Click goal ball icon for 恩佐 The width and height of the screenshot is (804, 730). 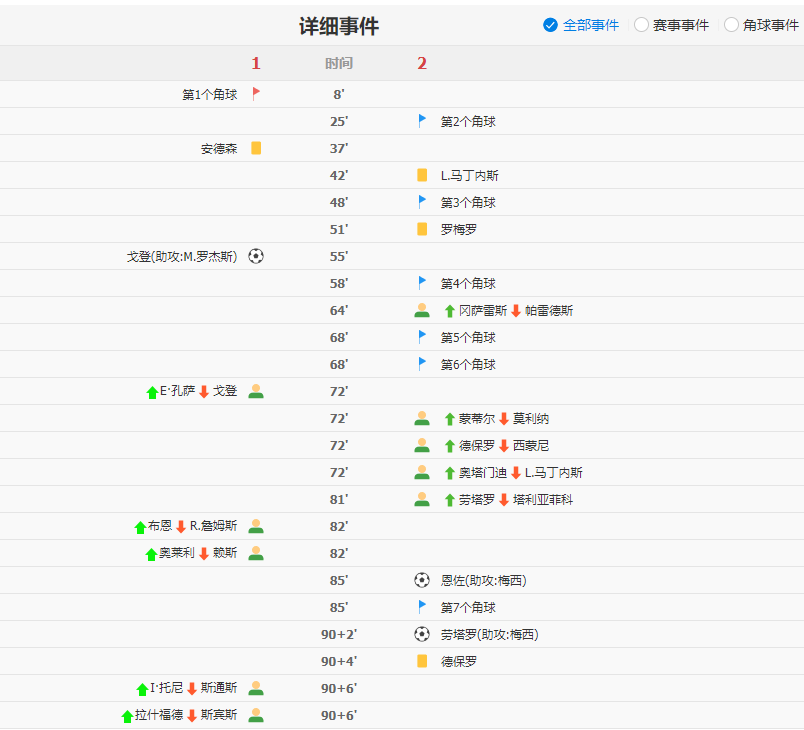422,580
